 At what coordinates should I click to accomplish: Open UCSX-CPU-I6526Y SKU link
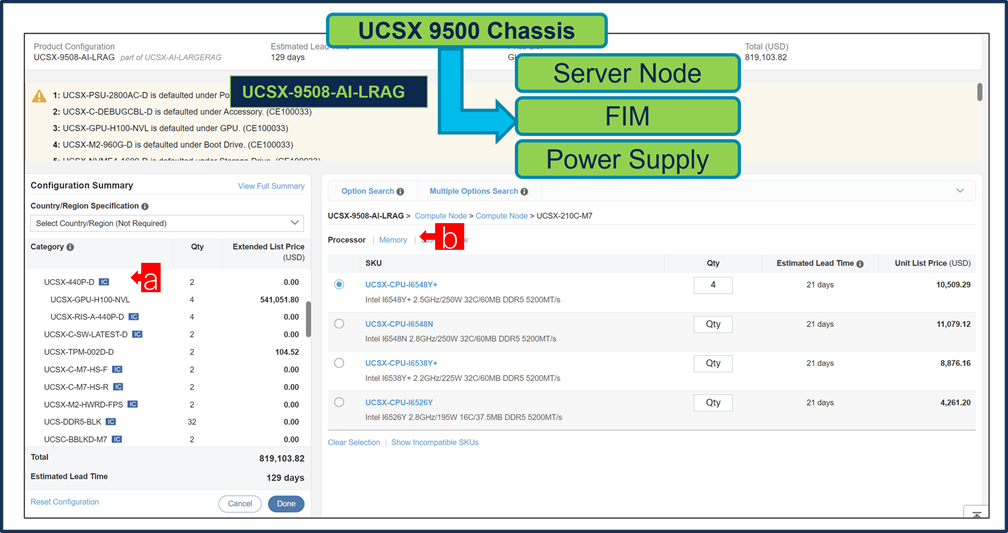click(x=399, y=402)
